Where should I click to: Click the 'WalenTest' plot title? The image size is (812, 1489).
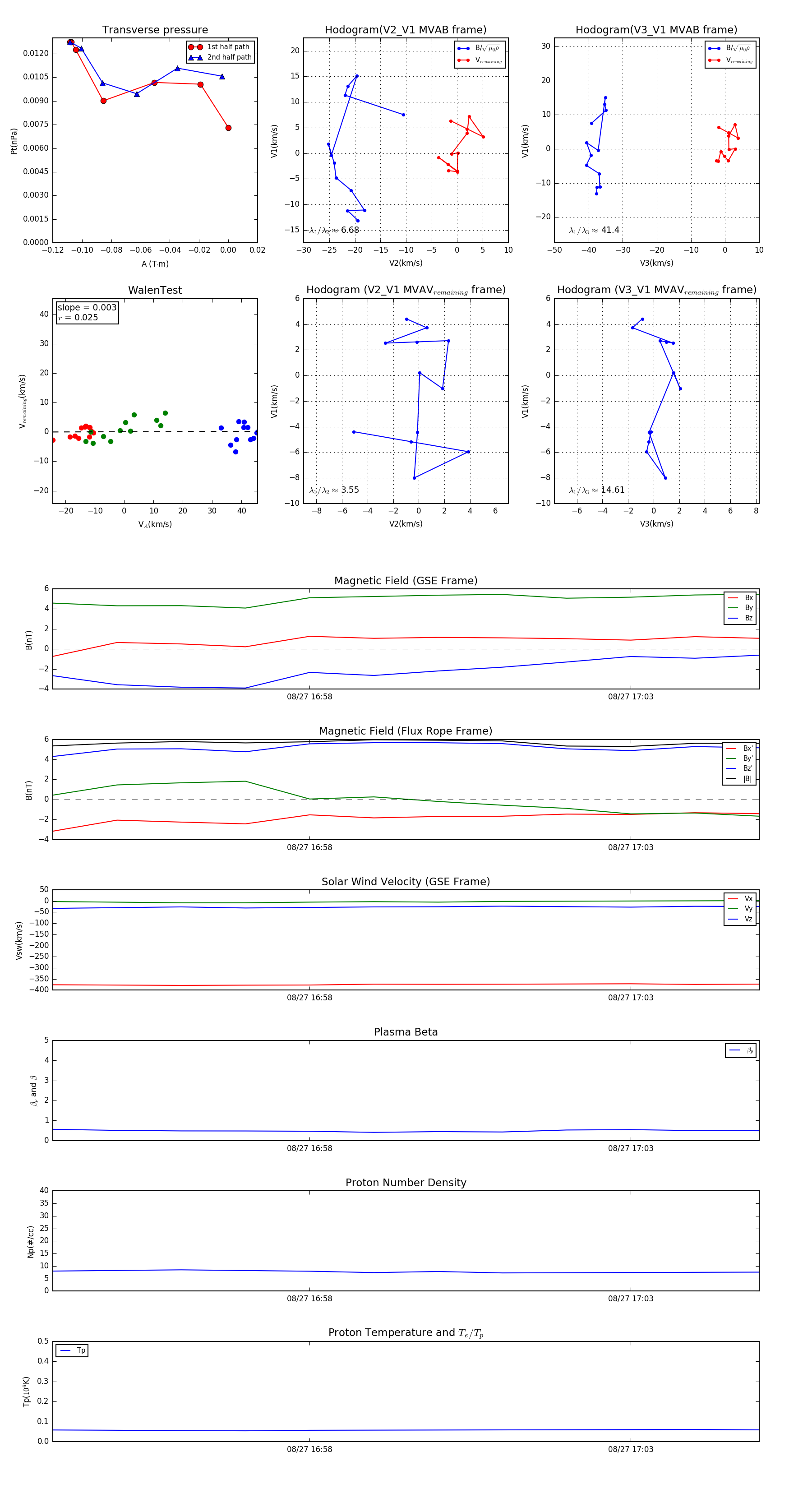[155, 290]
